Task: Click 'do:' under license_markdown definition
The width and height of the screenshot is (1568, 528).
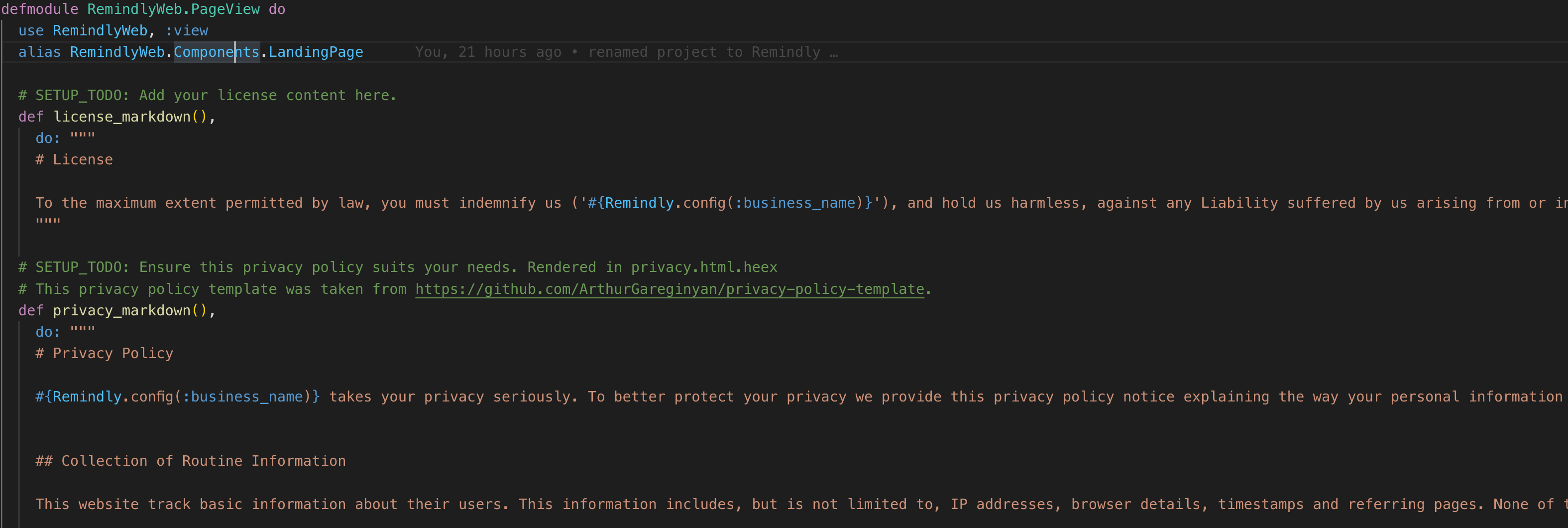Action: (48, 138)
